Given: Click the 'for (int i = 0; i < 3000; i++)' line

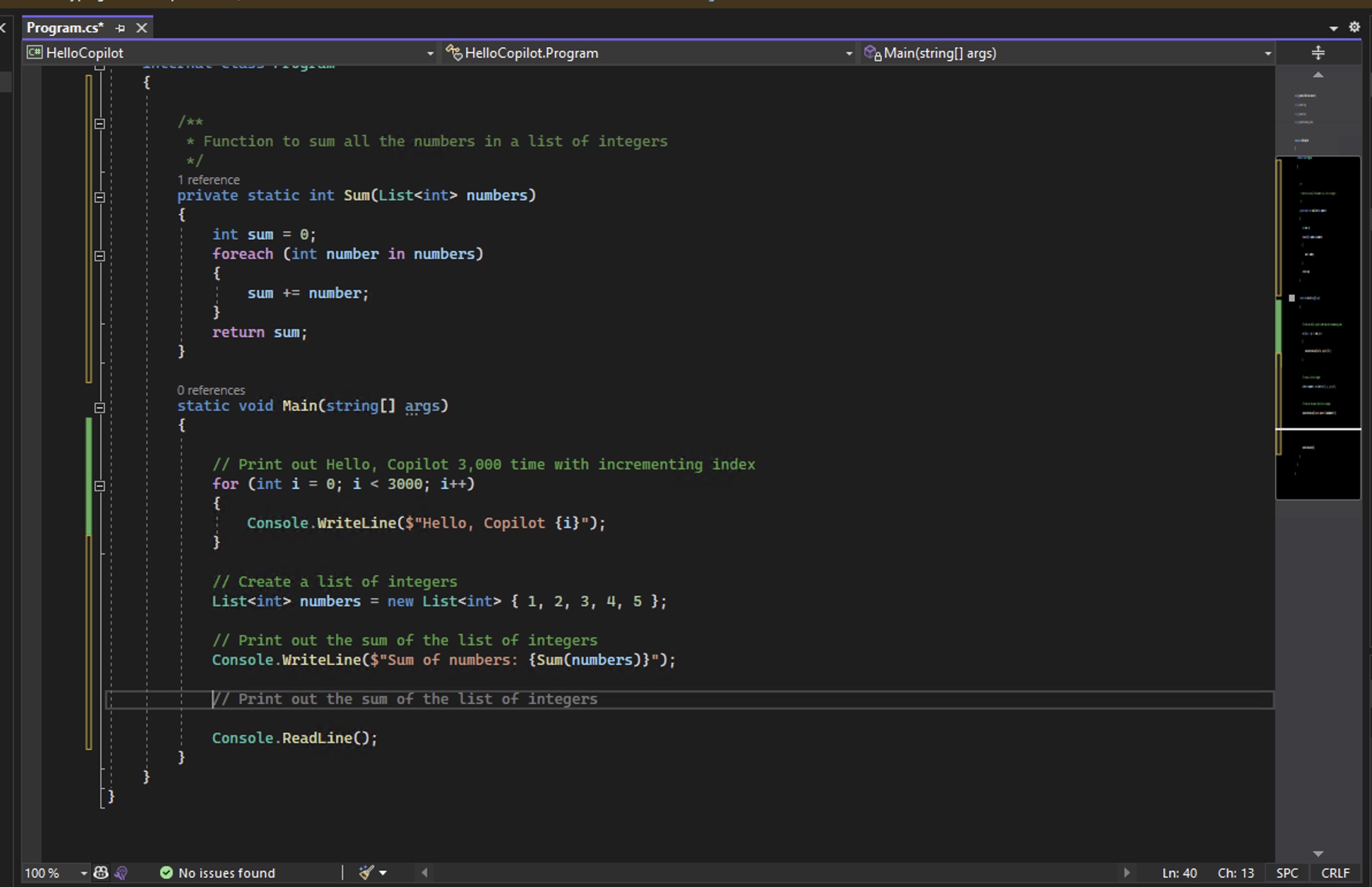Looking at the screenshot, I should [x=344, y=484].
